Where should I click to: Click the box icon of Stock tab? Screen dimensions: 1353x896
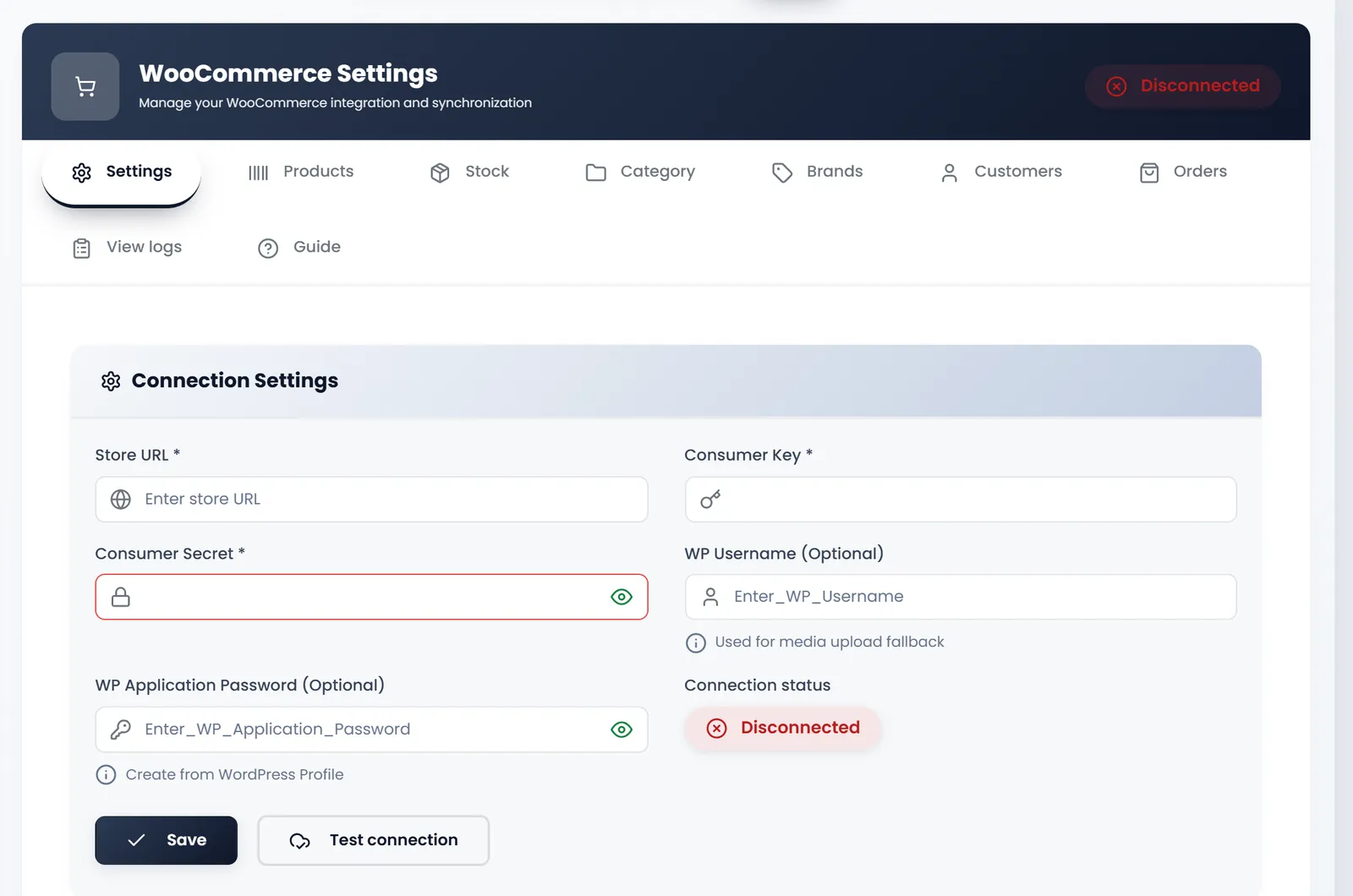point(440,172)
